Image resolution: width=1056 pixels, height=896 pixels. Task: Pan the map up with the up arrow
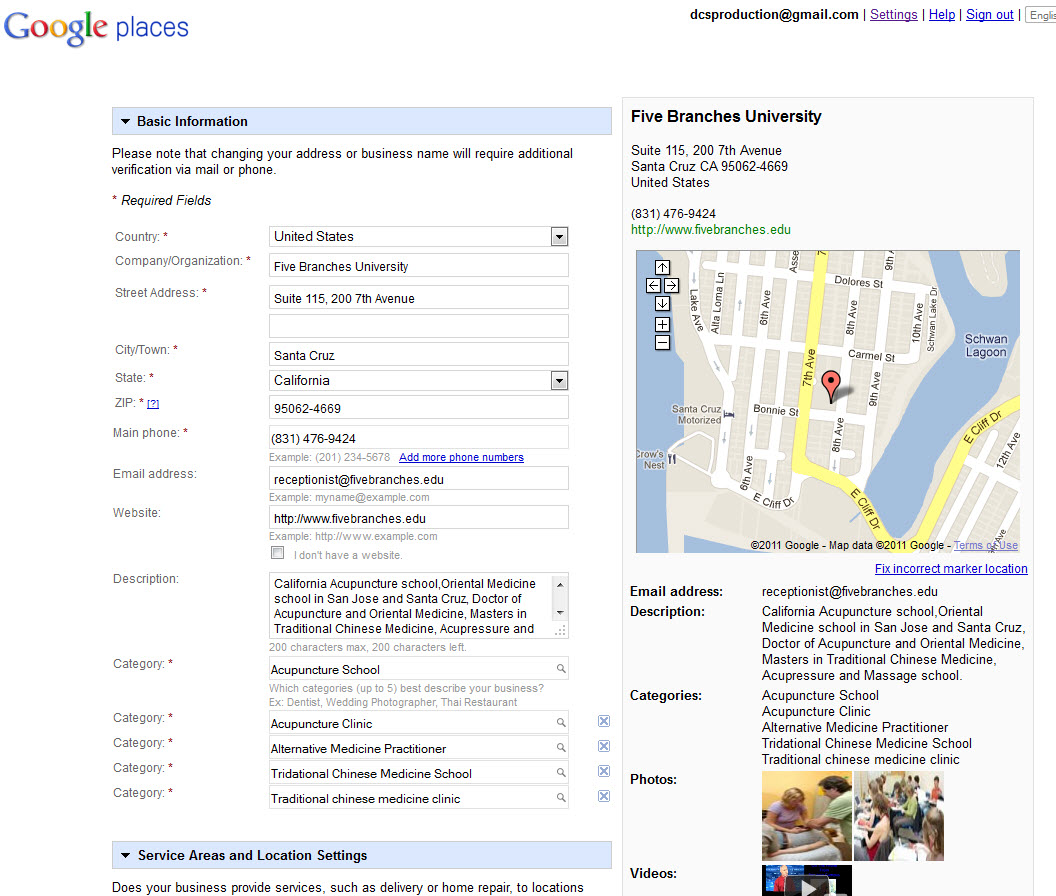coord(662,267)
